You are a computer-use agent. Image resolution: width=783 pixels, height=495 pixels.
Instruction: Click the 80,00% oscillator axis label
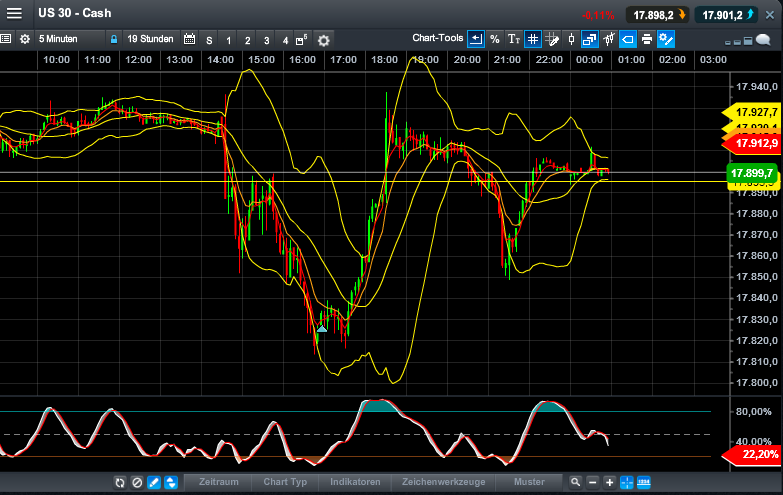coord(754,412)
